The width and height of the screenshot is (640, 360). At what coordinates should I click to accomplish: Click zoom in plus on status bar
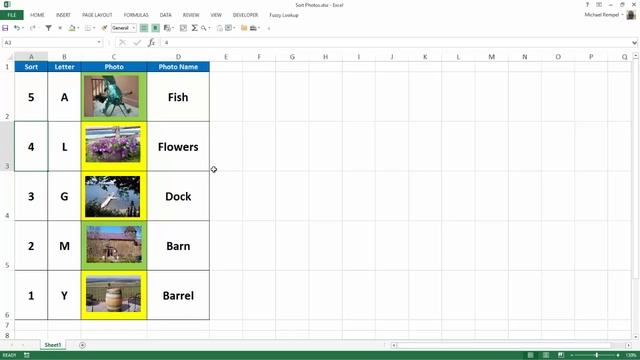coord(618,356)
